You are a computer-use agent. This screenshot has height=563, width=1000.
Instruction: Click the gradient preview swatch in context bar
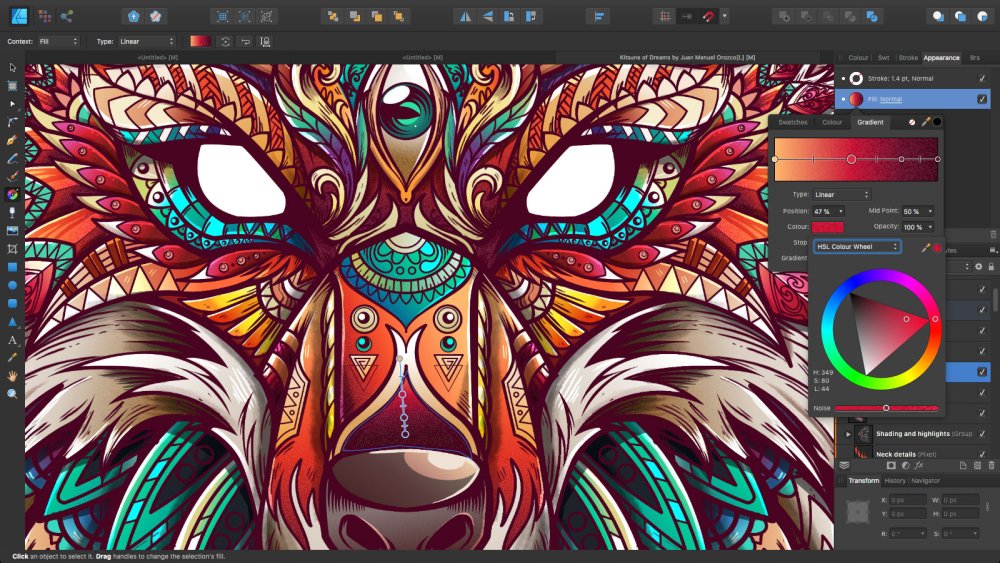(200, 41)
